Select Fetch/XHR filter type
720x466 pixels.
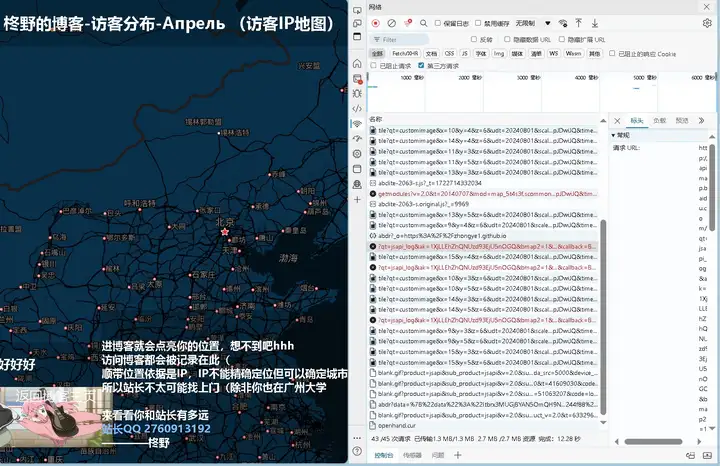coord(405,54)
